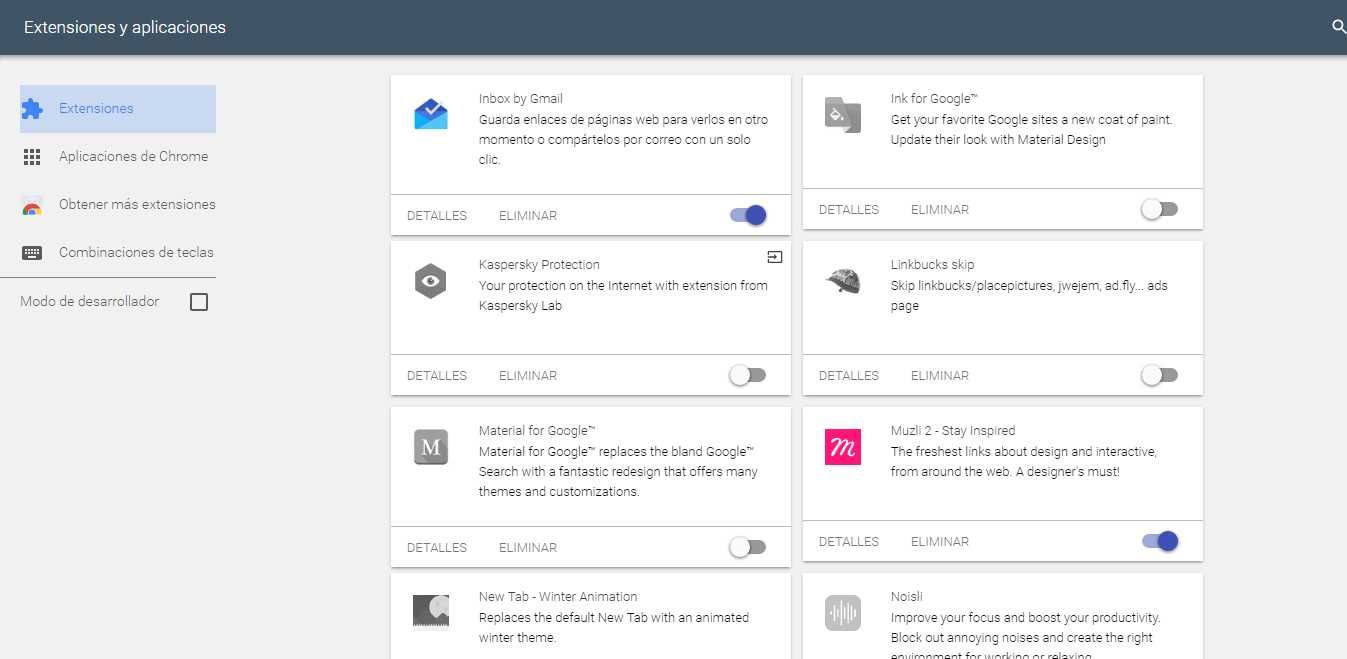Screen dimensions: 1347x659
Task: Open DETALLES for Inbox by Gmail
Action: [437, 215]
